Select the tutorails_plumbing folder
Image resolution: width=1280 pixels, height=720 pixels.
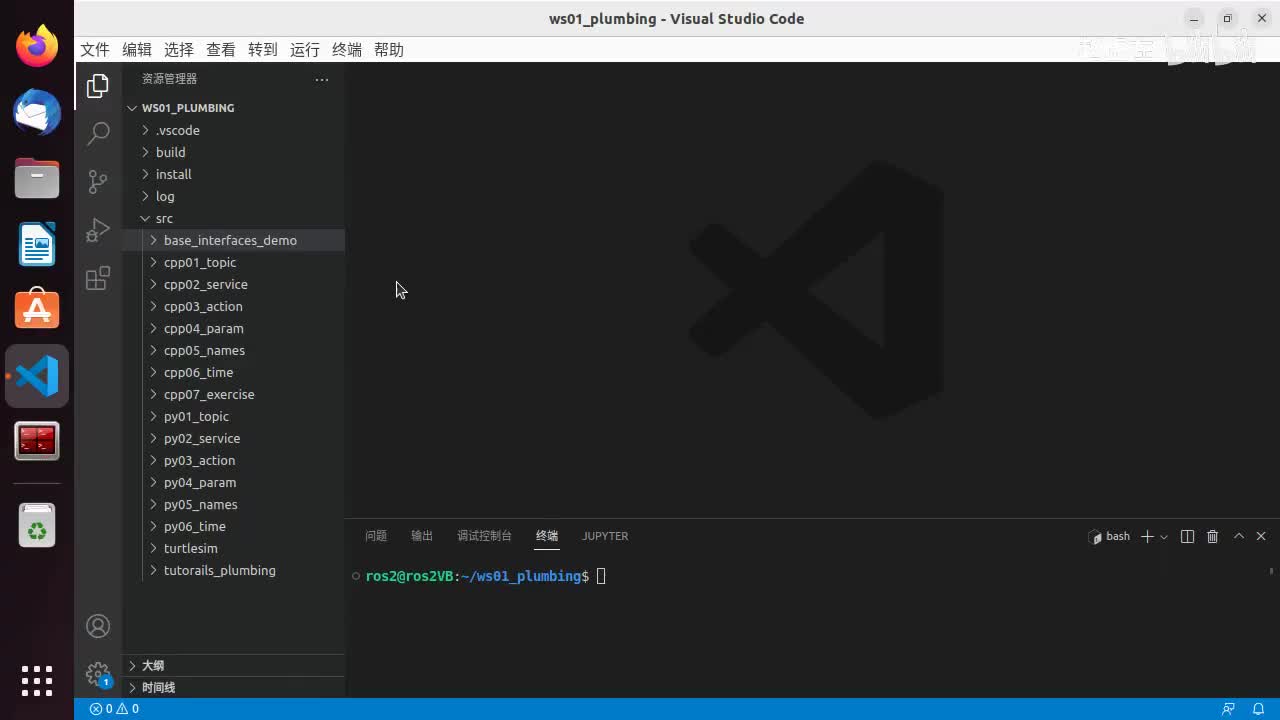tap(234, 570)
